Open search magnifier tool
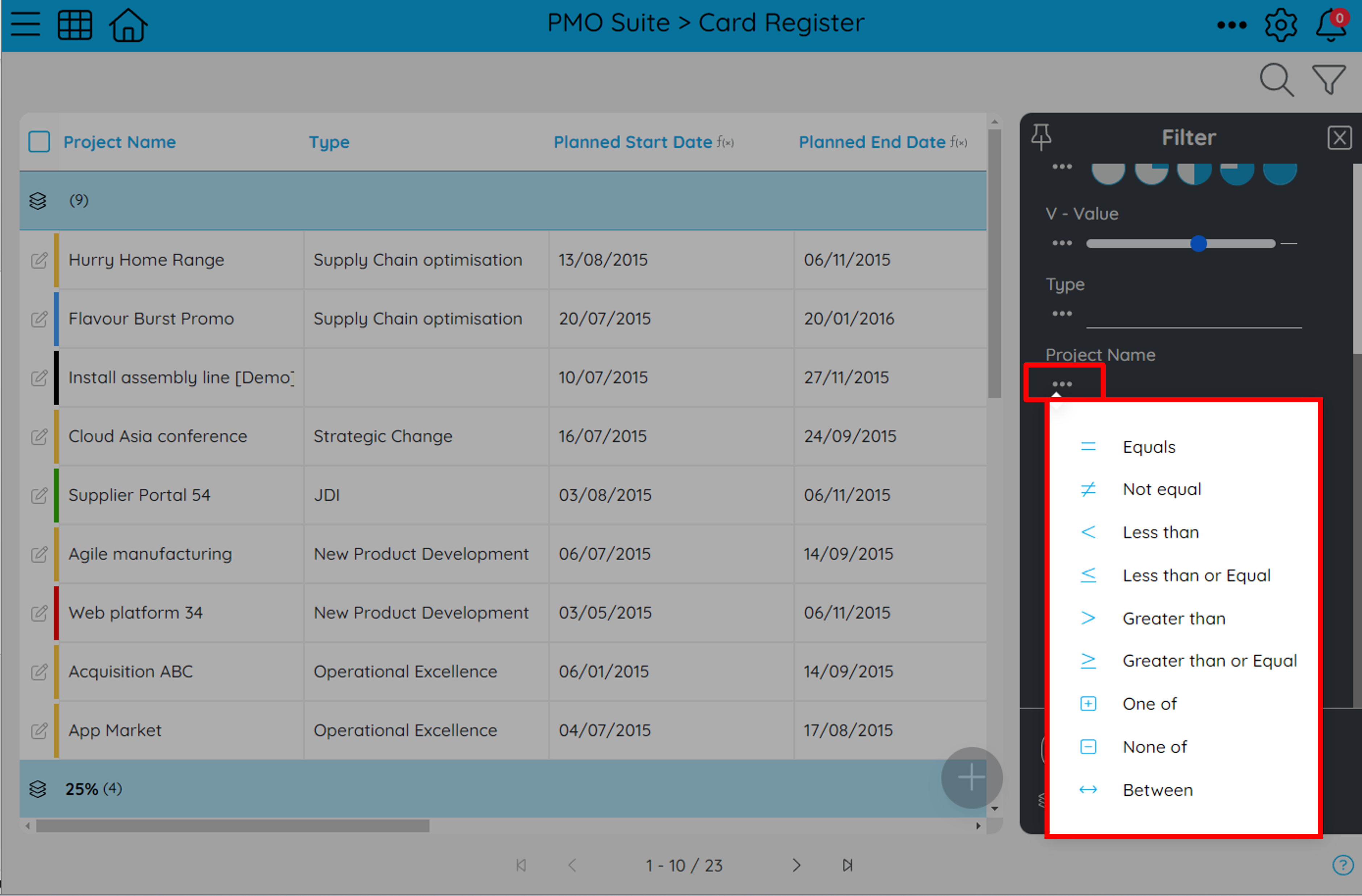The image size is (1362, 896). click(x=1277, y=80)
